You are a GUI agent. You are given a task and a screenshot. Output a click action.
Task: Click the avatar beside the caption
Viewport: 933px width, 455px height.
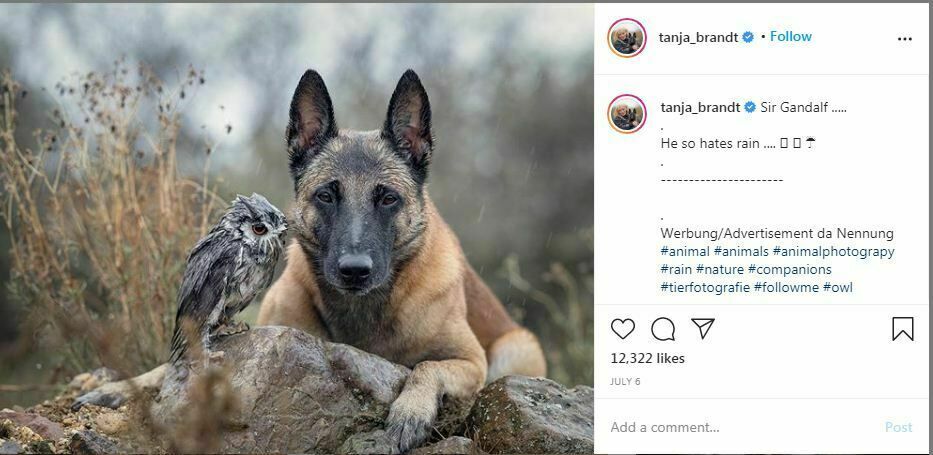coord(627,114)
